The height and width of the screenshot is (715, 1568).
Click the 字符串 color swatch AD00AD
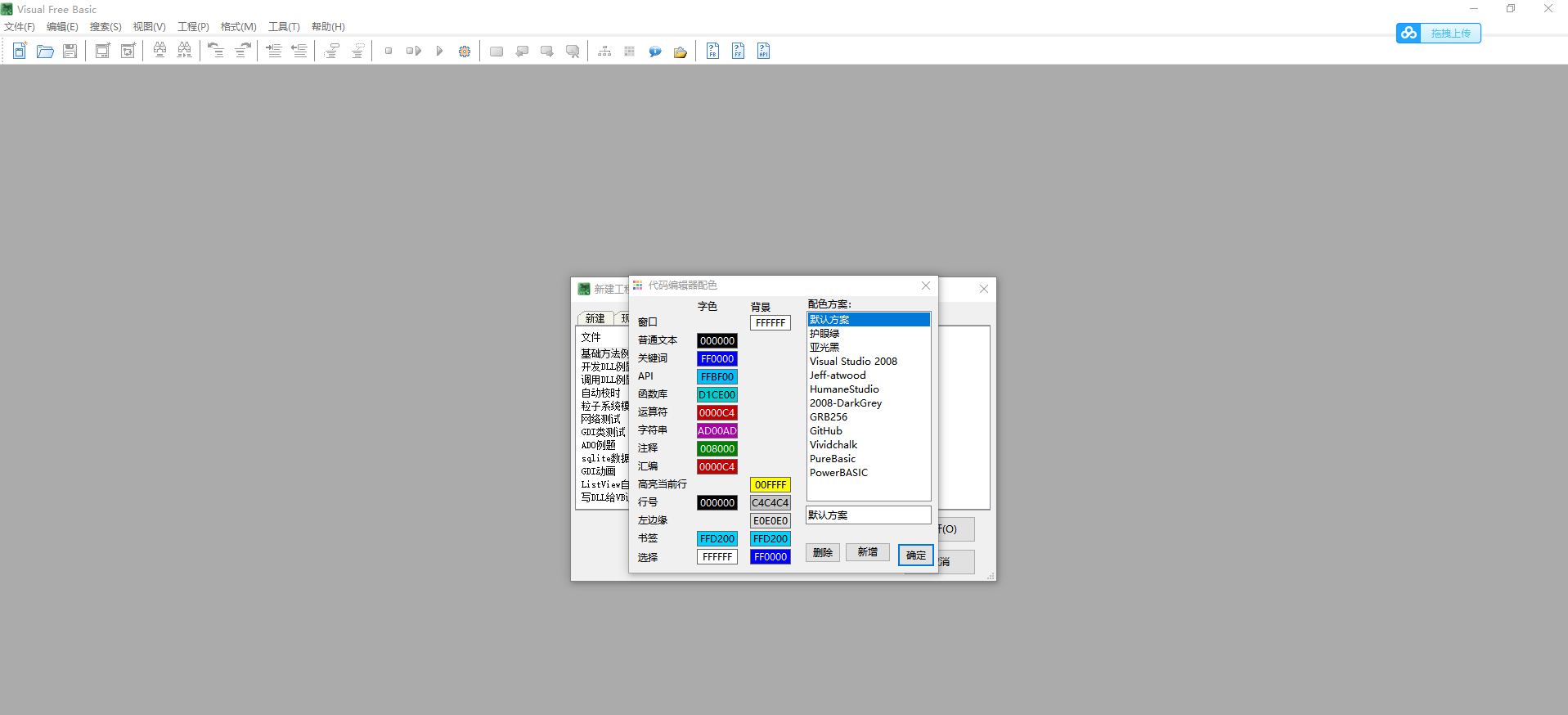pos(717,431)
